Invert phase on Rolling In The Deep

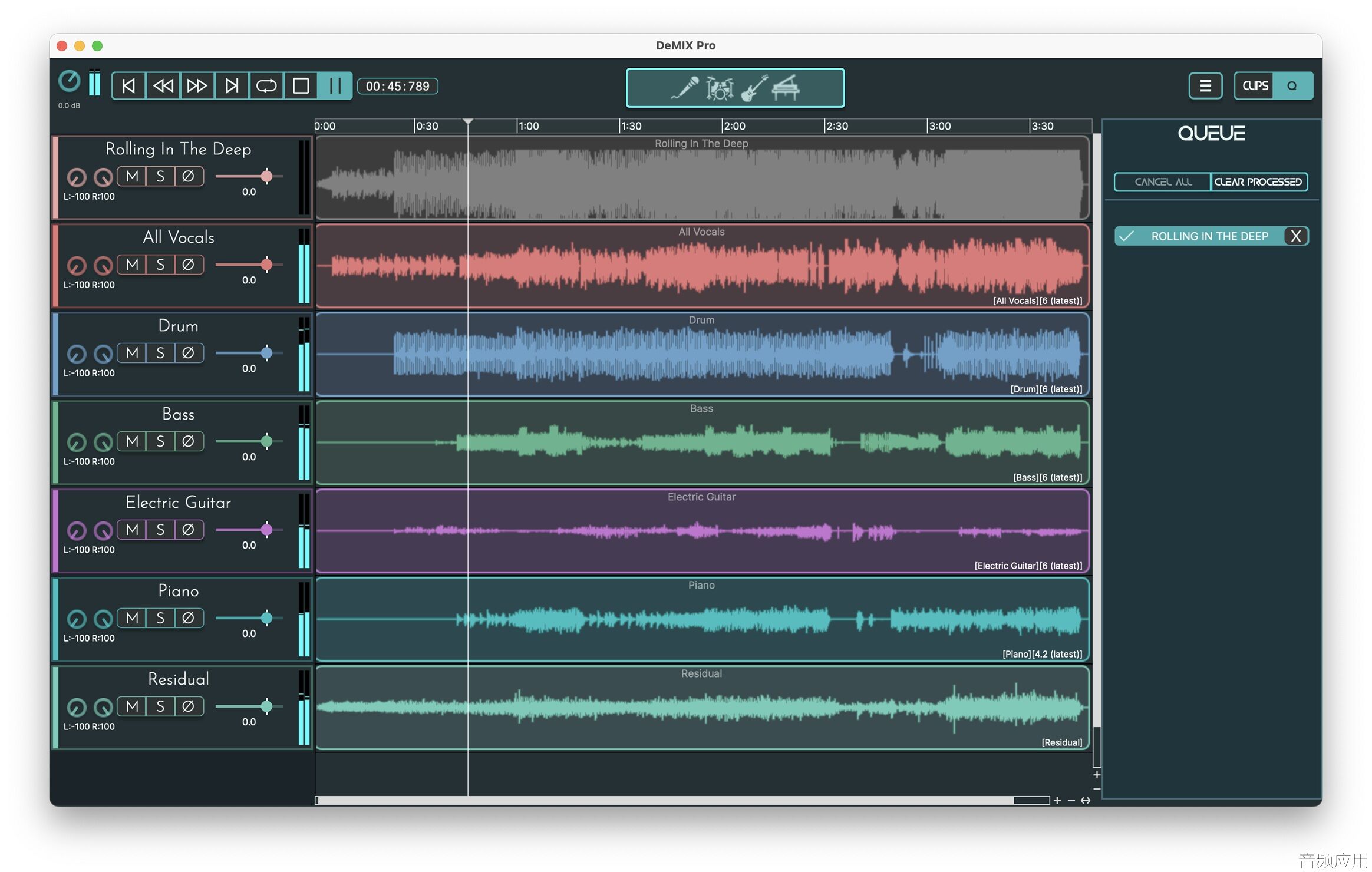[189, 176]
